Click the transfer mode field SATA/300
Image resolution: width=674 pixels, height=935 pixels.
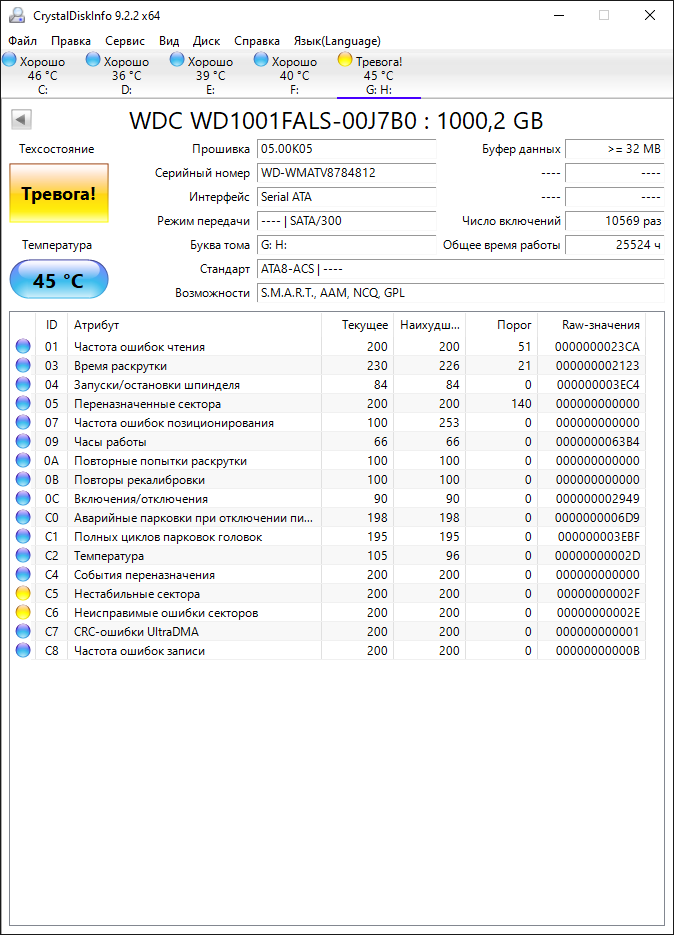pyautogui.click(x=347, y=221)
